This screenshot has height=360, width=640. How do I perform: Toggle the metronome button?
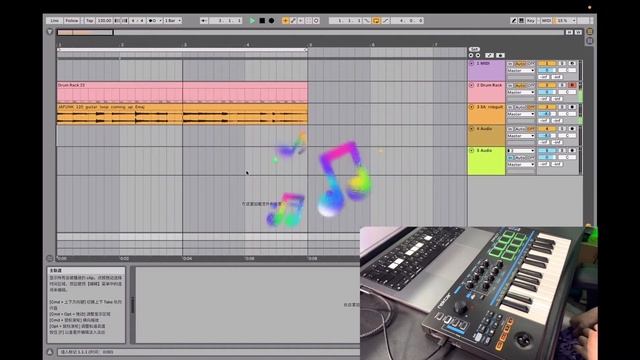point(154,20)
